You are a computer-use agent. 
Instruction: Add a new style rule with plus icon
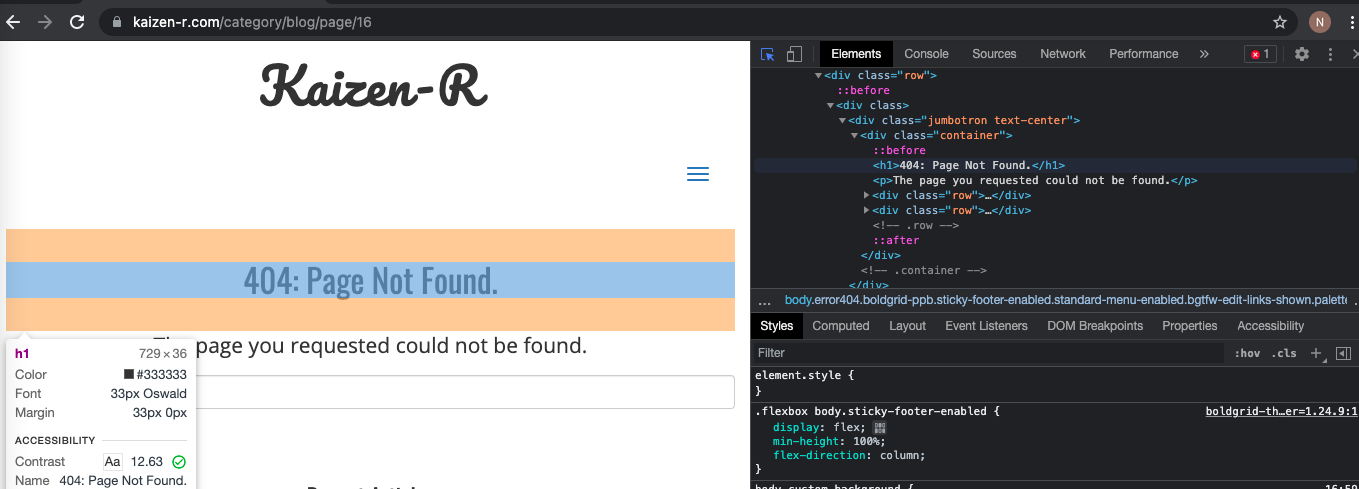1316,353
